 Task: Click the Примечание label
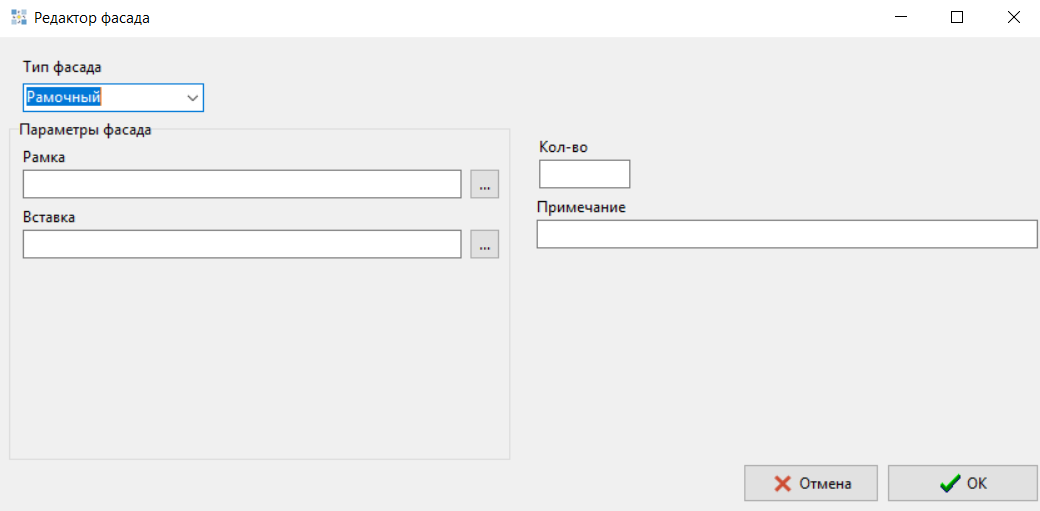[581, 207]
